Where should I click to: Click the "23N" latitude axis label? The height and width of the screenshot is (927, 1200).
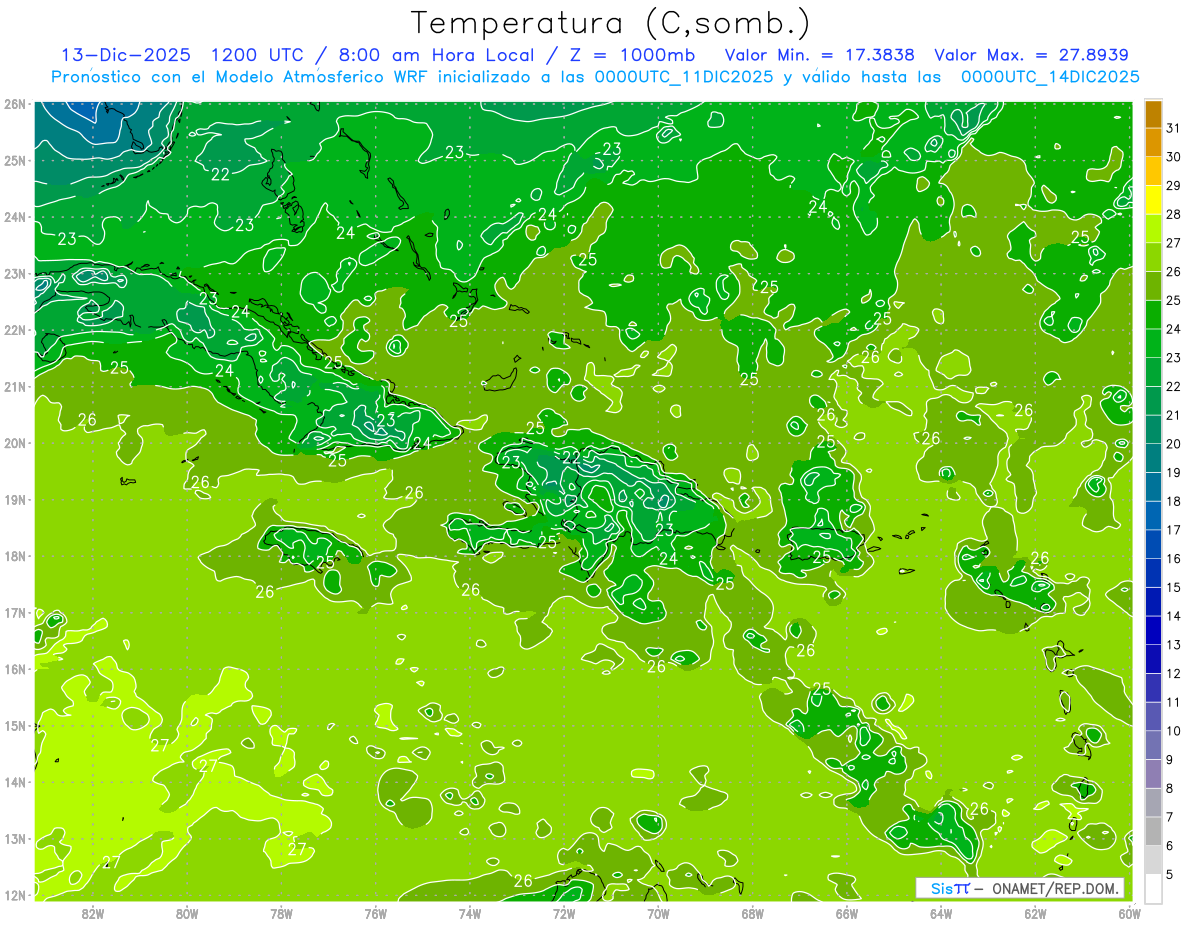(x=14, y=273)
